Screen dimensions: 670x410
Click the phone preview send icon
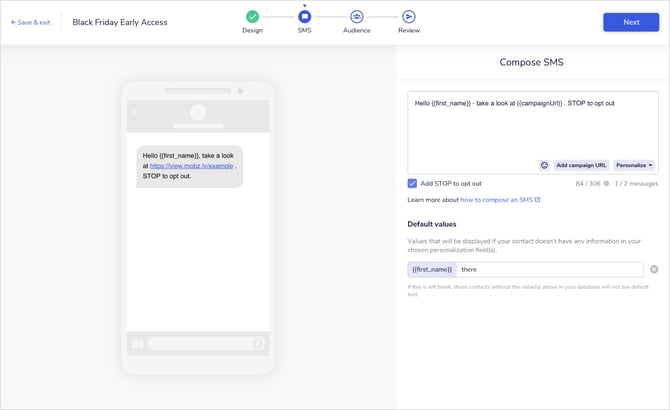258,343
